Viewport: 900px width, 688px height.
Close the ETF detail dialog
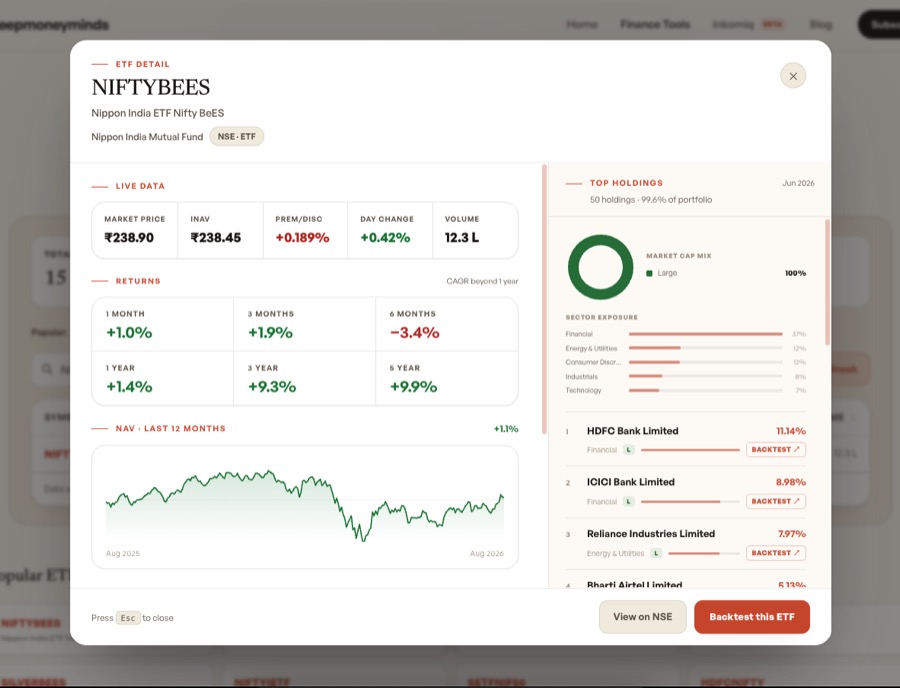tap(793, 76)
